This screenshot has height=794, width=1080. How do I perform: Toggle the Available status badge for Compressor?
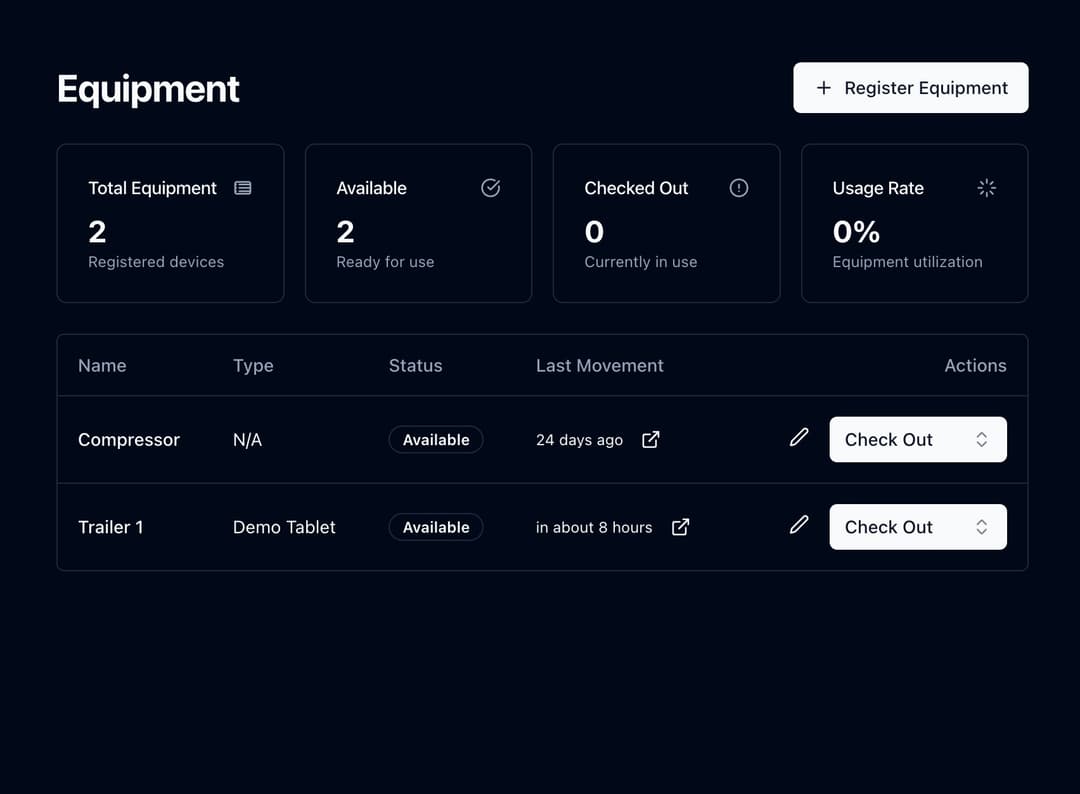pos(436,439)
